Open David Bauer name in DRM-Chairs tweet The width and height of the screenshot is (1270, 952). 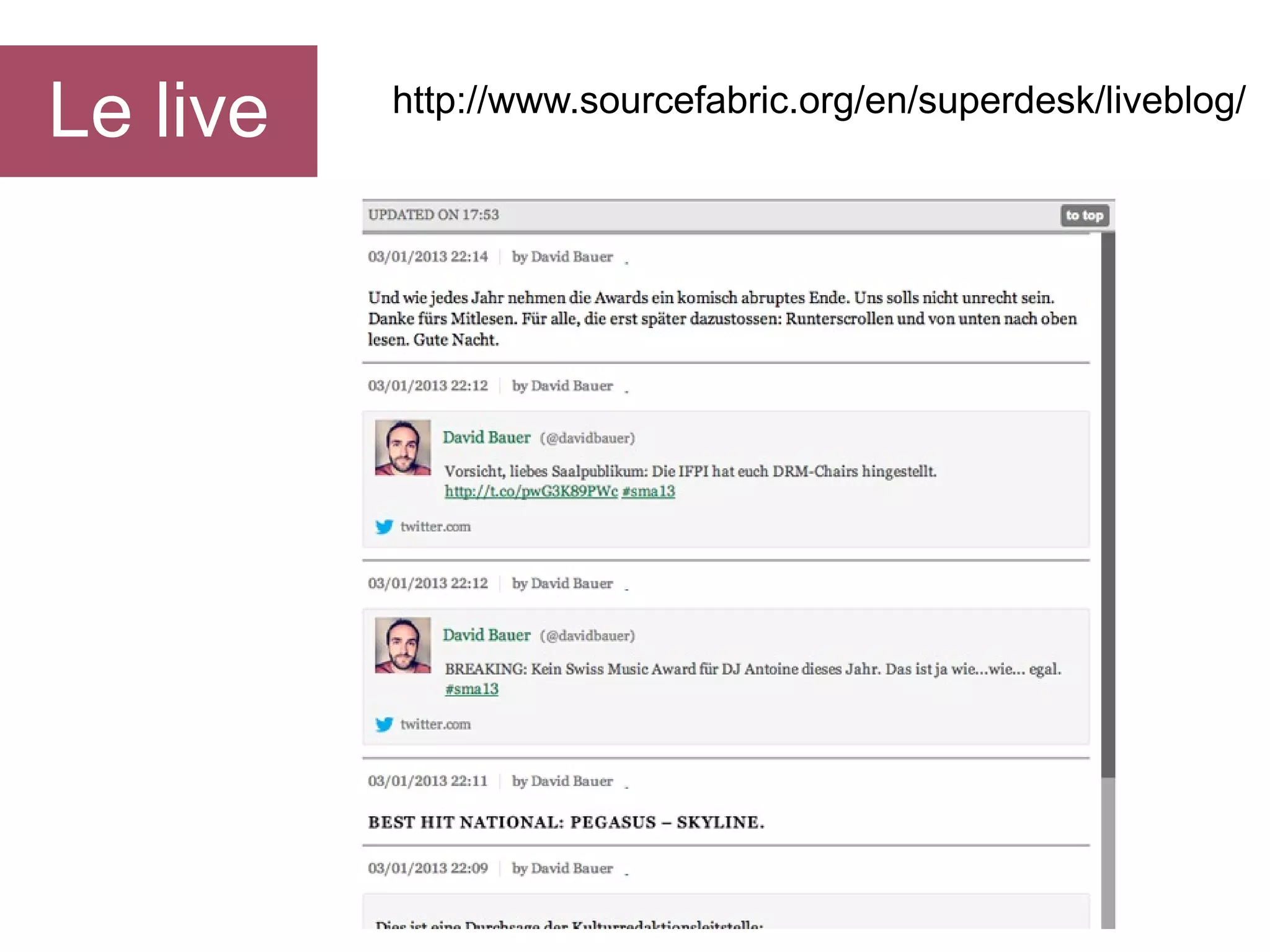(487, 437)
